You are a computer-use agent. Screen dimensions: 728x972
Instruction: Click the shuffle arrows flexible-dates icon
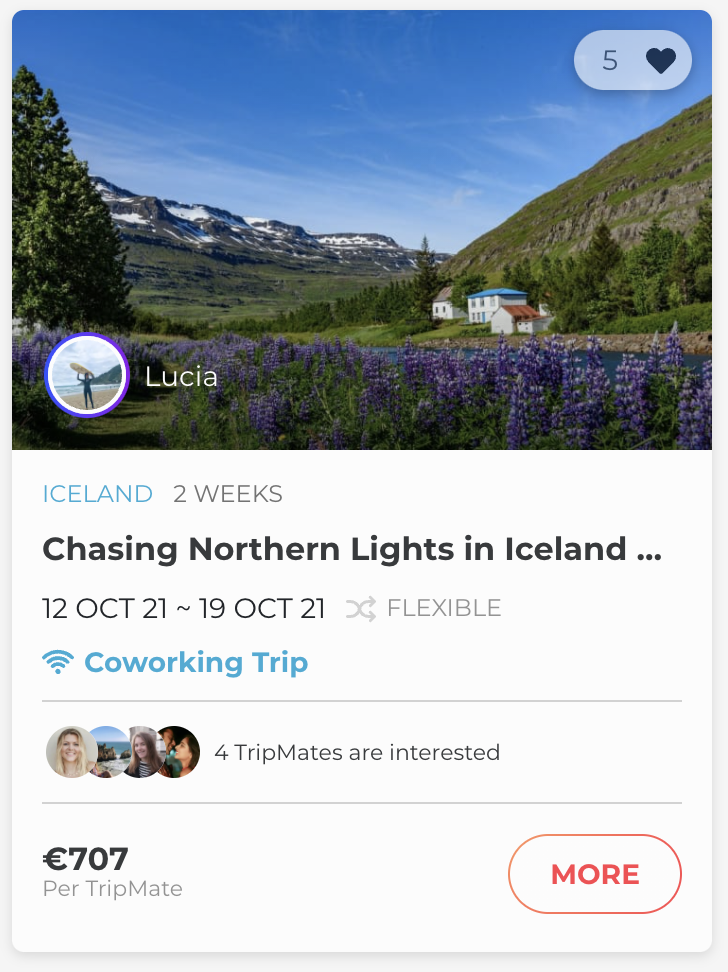[x=360, y=608]
